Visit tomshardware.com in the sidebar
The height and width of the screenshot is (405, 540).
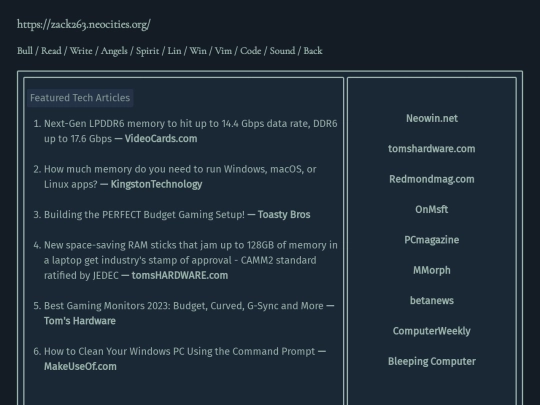(x=432, y=149)
